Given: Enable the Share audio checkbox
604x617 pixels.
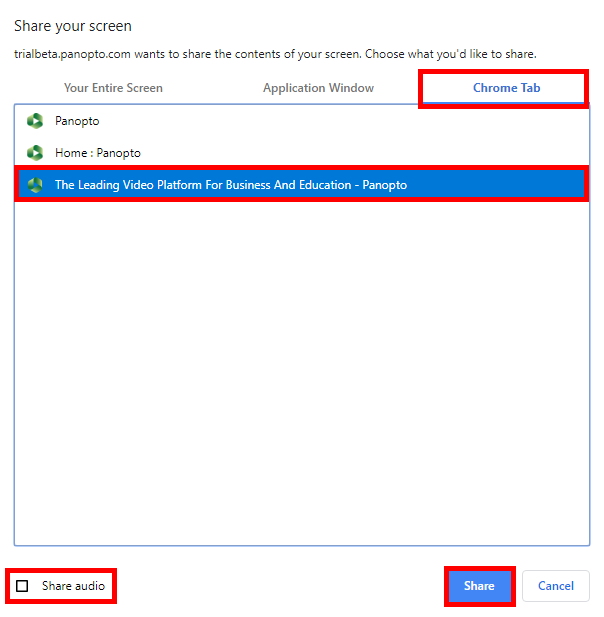Looking at the screenshot, I should point(22,586).
